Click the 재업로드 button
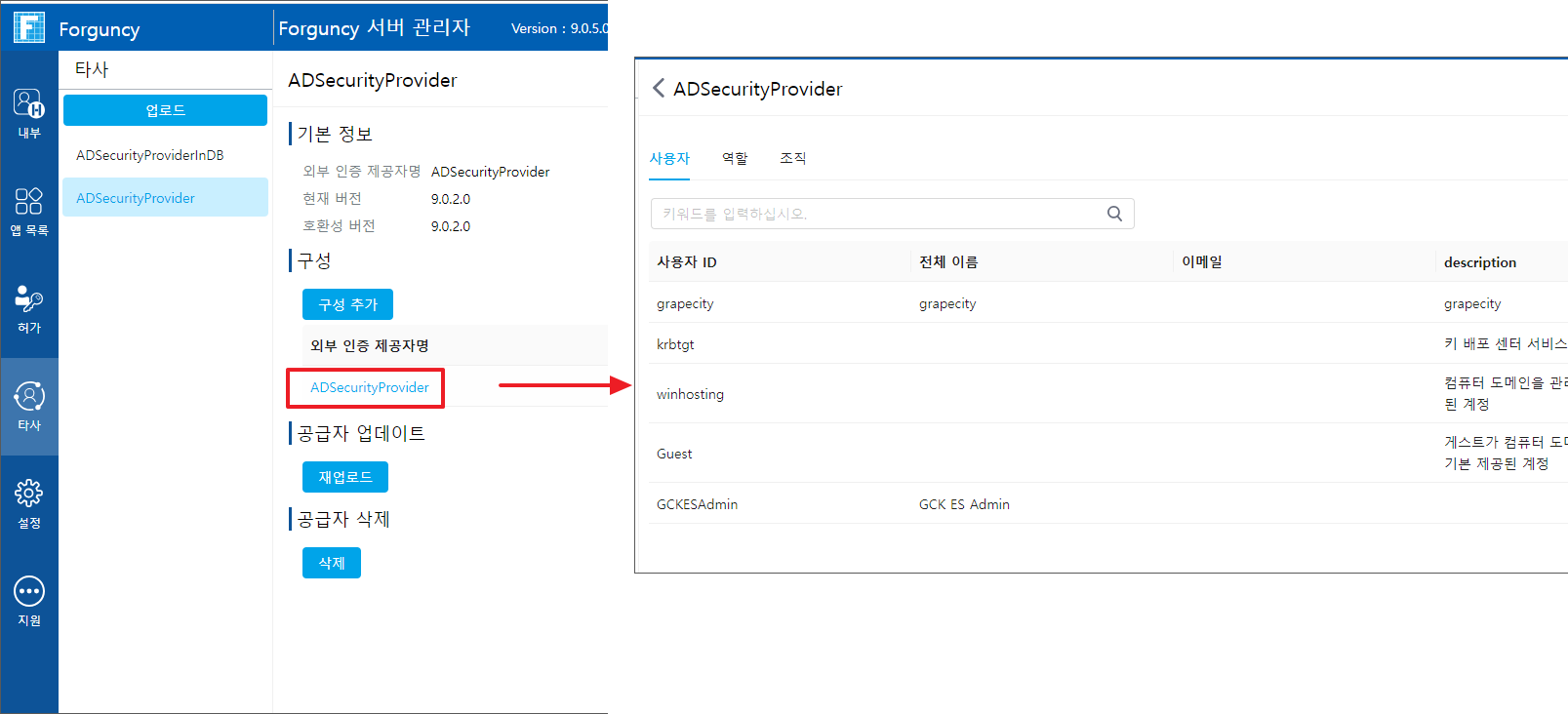 pyautogui.click(x=345, y=477)
